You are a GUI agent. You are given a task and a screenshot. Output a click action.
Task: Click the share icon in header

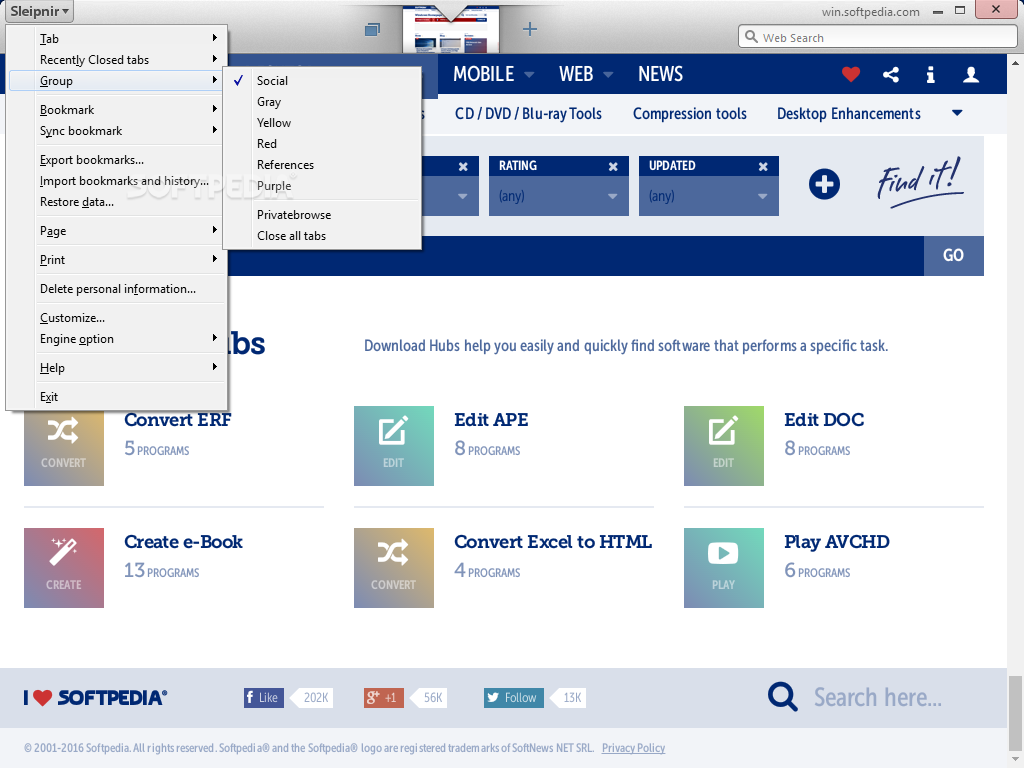(891, 74)
